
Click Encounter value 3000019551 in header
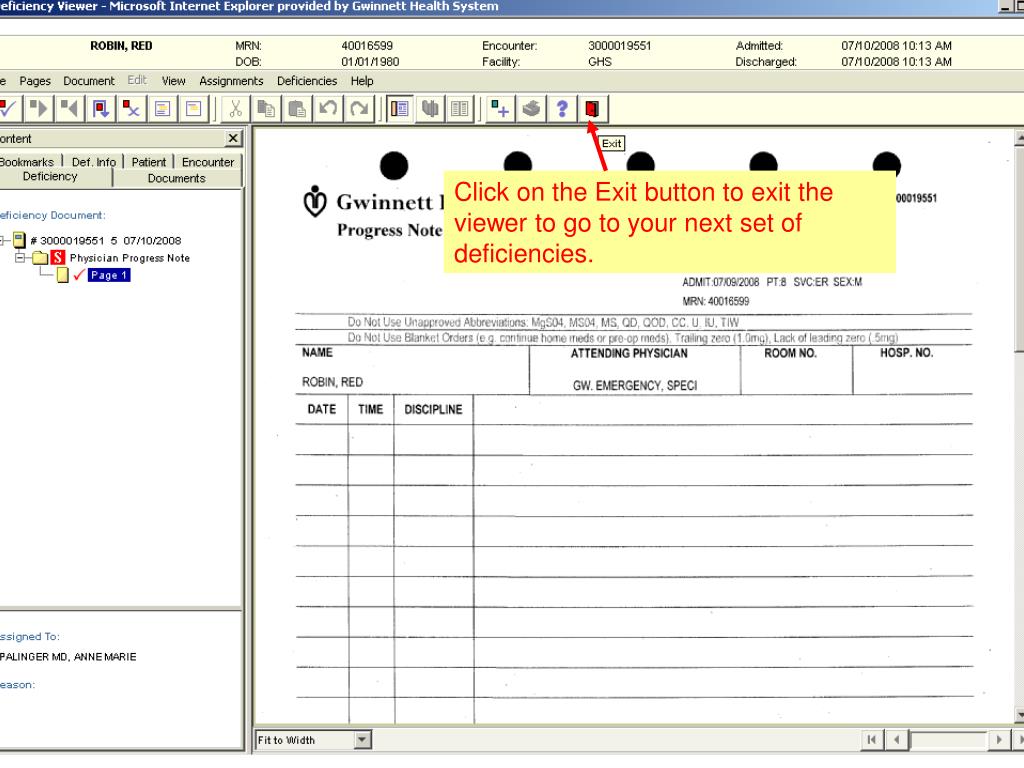(620, 46)
